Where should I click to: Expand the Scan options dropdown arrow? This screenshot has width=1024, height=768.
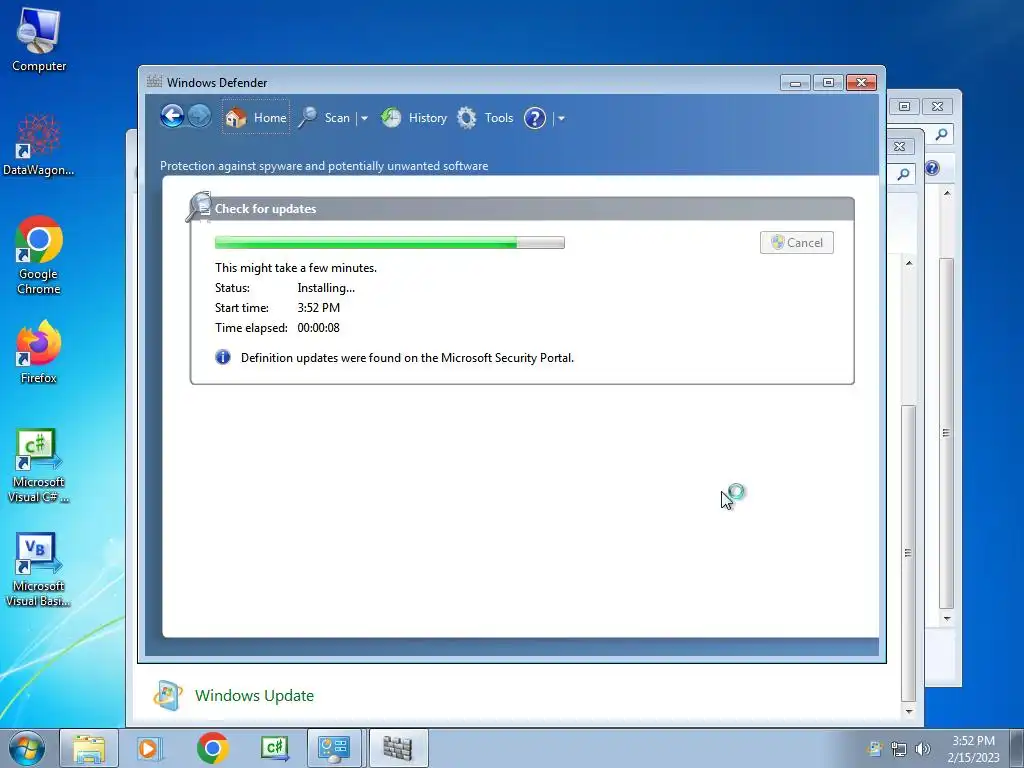pos(364,118)
